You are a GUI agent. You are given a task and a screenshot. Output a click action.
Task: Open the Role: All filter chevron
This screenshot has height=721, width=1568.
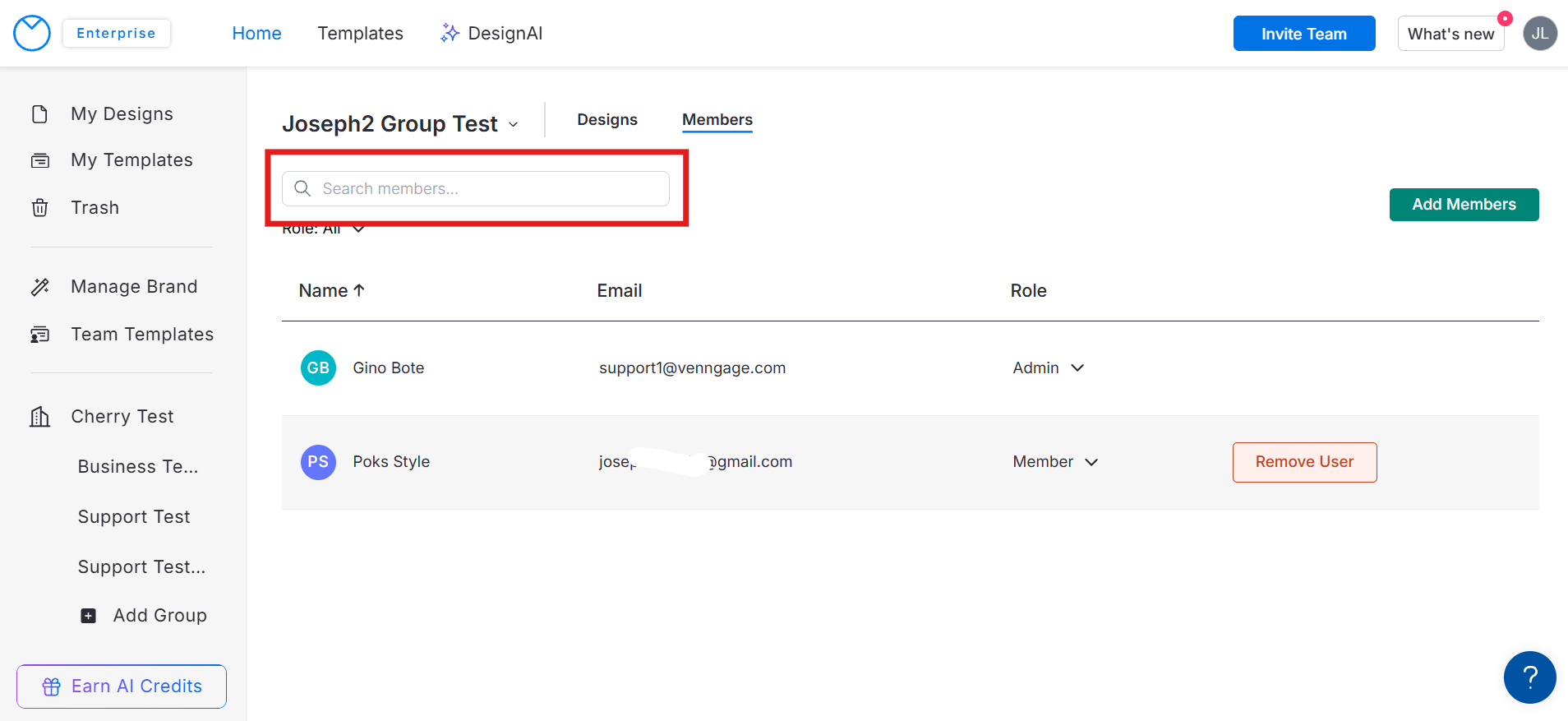pyautogui.click(x=358, y=229)
